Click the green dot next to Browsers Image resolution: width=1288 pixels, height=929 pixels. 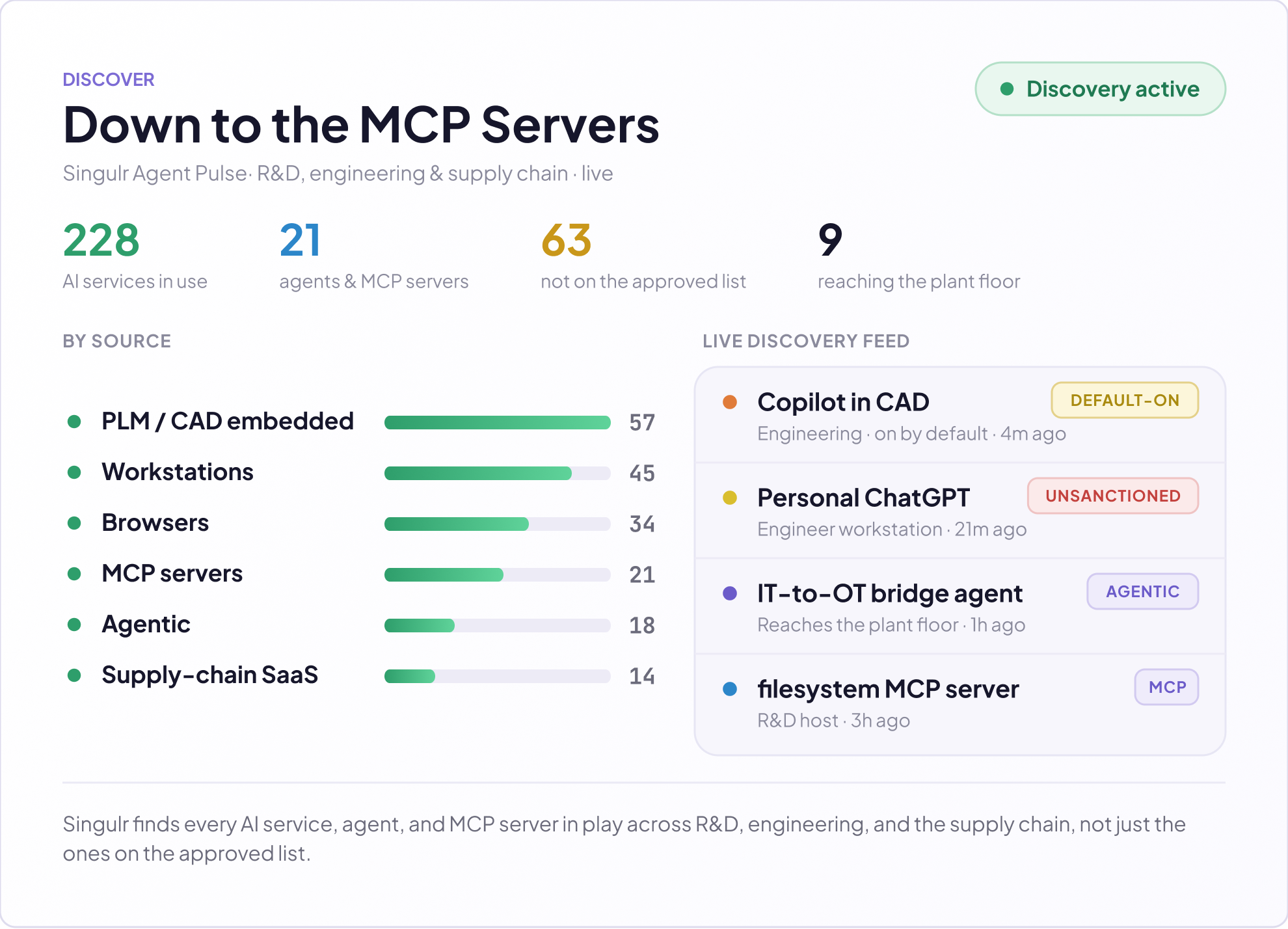pos(74,523)
